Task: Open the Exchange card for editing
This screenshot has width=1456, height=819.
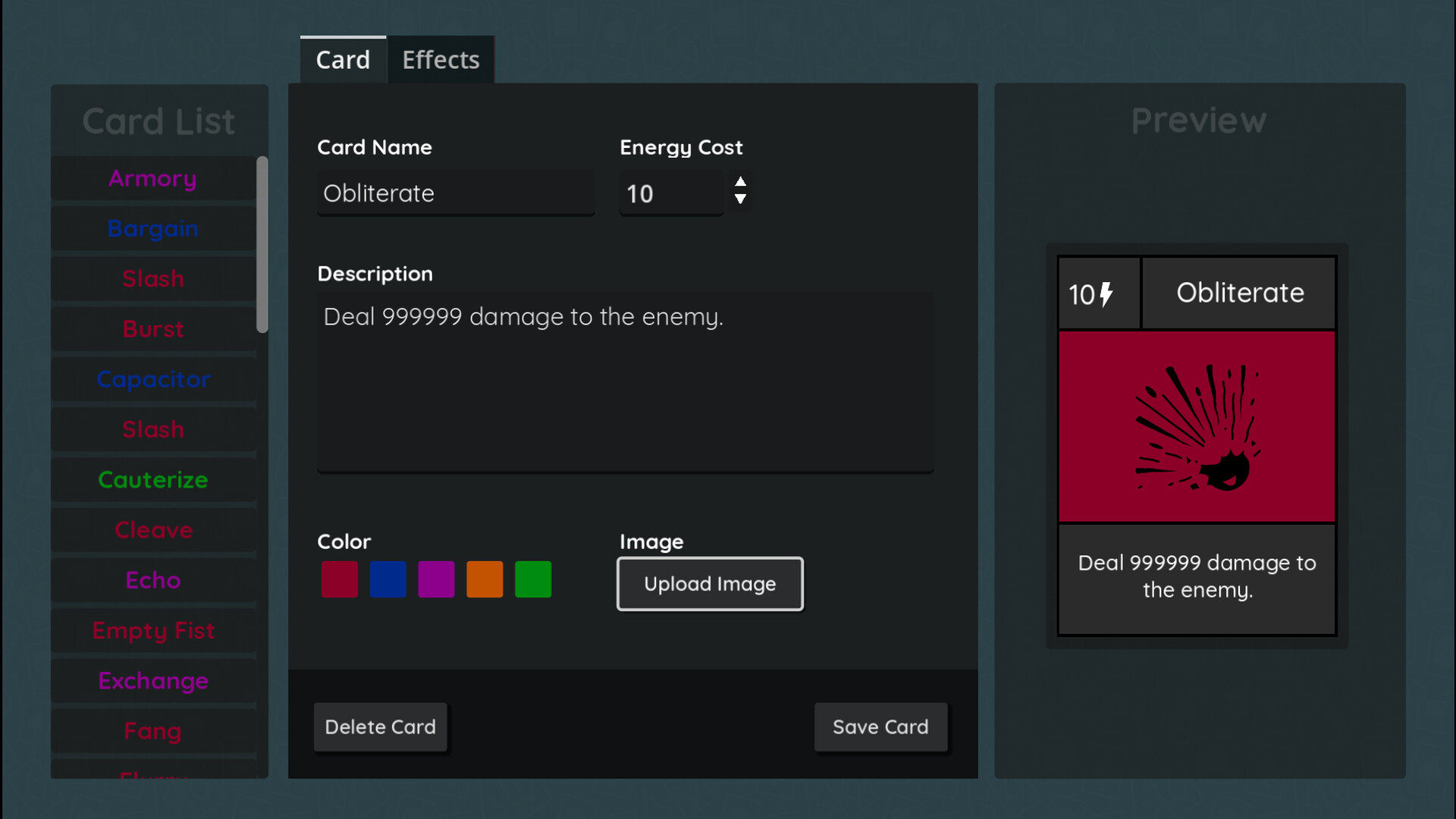Action: [x=152, y=680]
